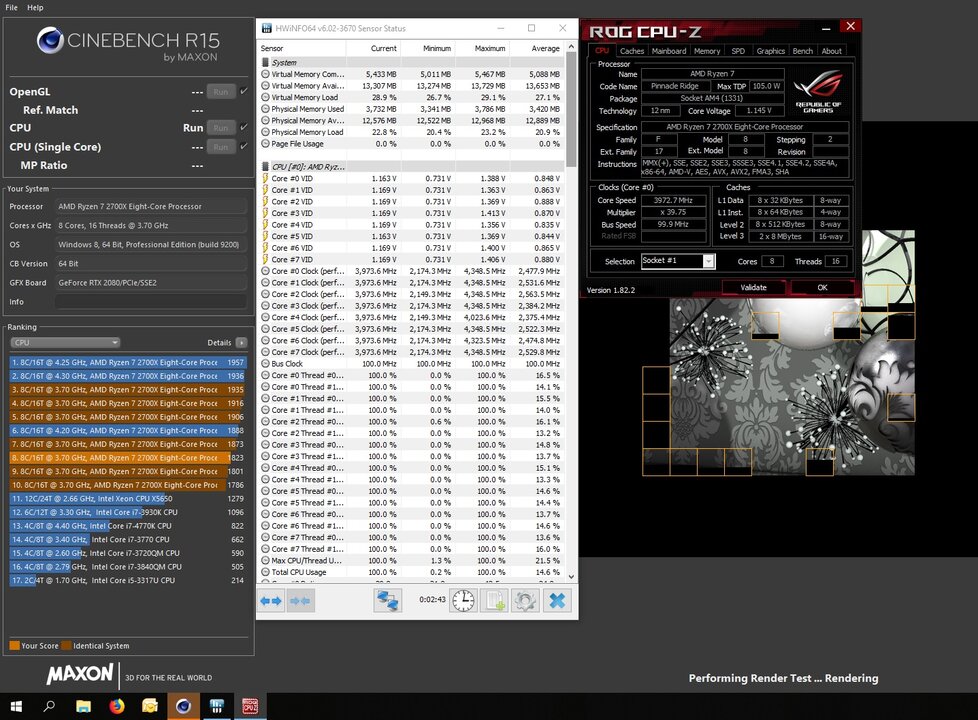
Task: Expand HWiNFO sensor columns with the blue arrows icon
Action: coord(271,601)
